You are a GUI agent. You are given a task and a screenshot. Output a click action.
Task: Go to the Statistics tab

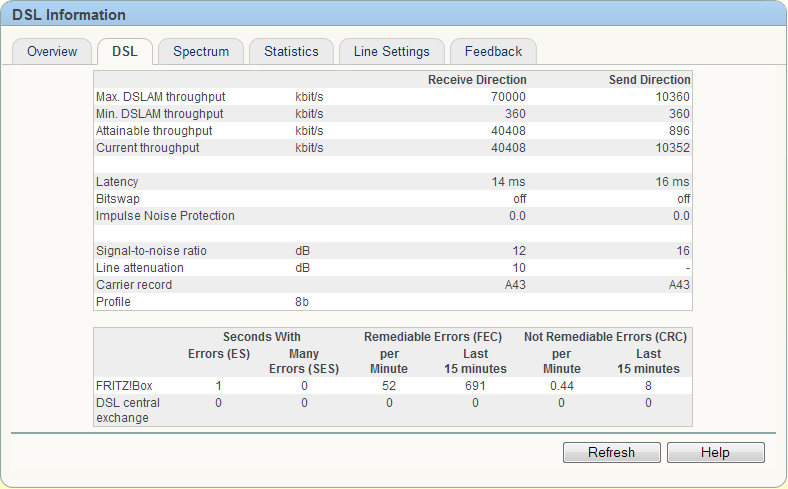pos(291,52)
